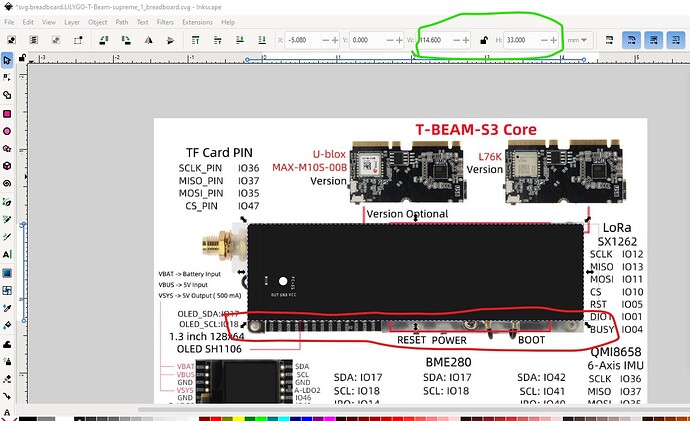Click Select All objects icon

[x=11, y=40]
